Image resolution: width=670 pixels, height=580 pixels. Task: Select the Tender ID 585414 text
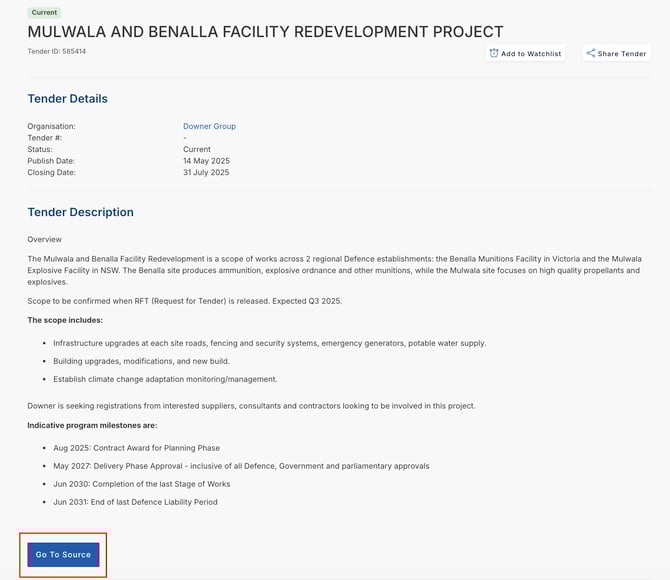pos(57,51)
